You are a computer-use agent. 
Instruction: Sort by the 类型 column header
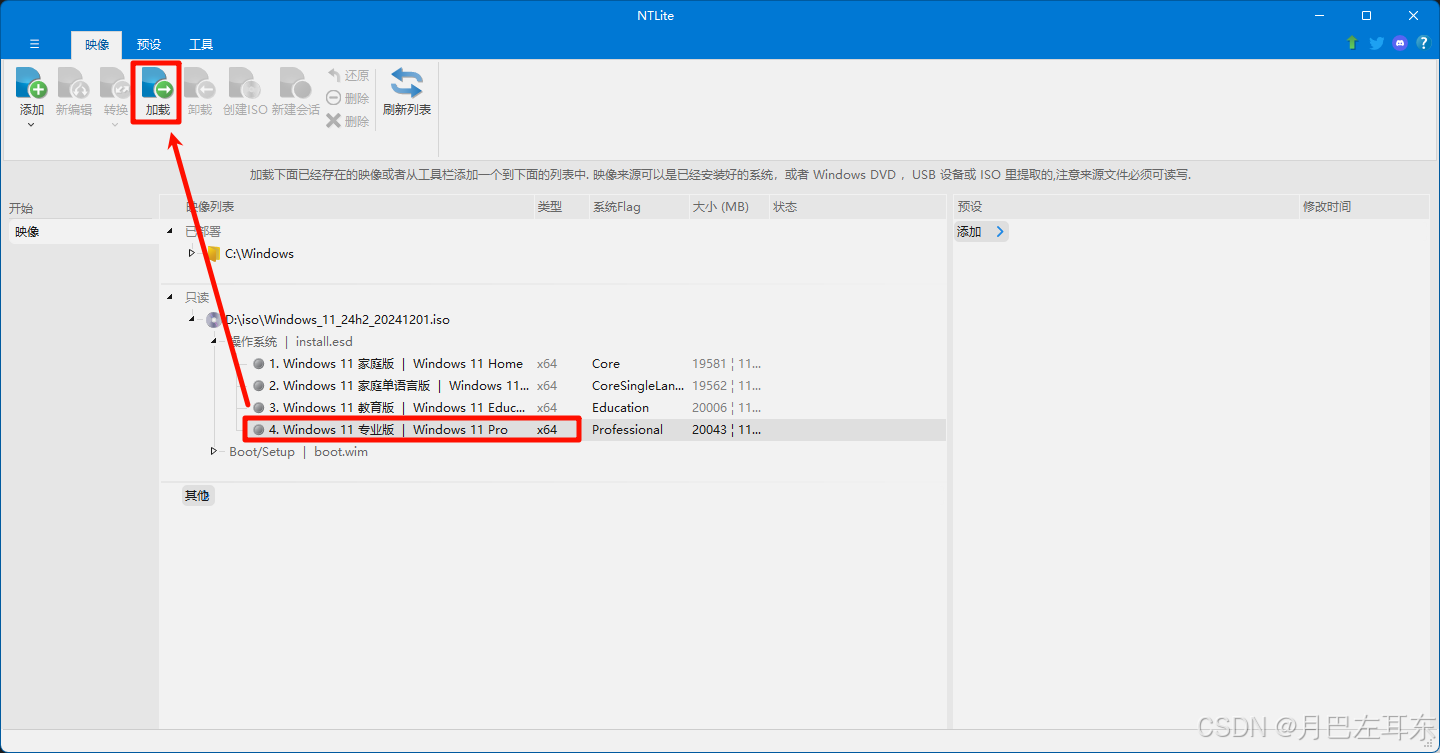[x=550, y=207]
